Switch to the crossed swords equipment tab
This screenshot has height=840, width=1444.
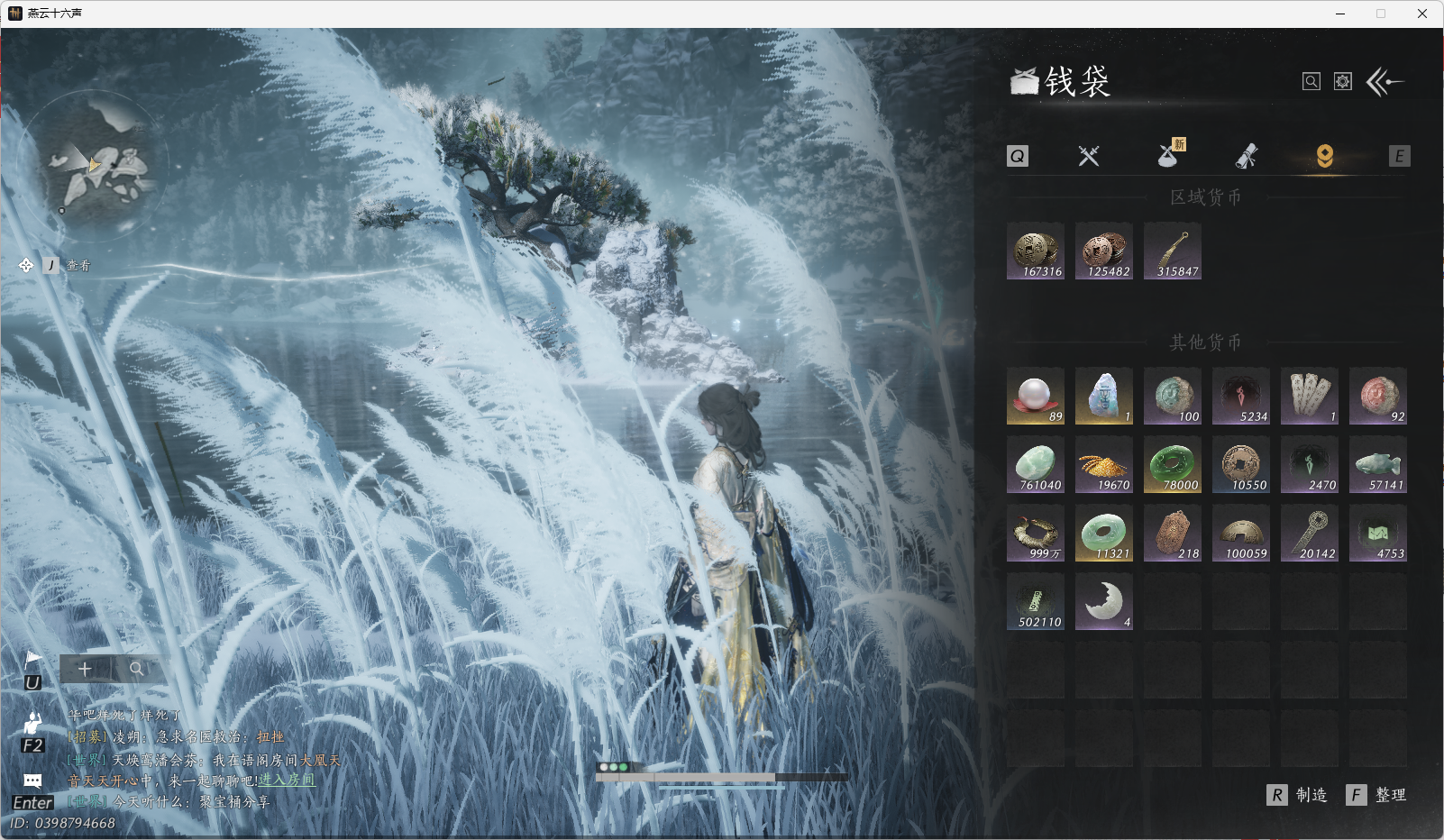[1089, 156]
